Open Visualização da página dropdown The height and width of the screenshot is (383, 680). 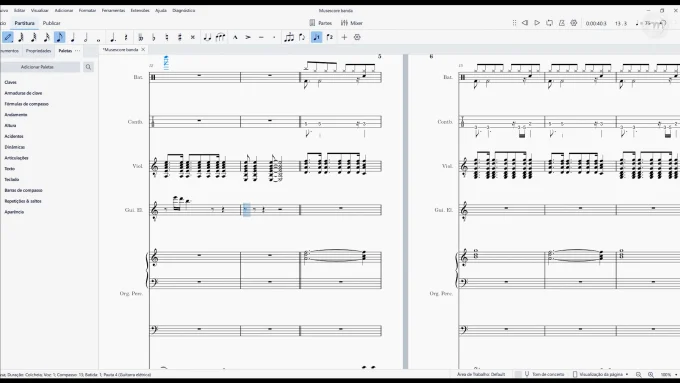coord(600,374)
